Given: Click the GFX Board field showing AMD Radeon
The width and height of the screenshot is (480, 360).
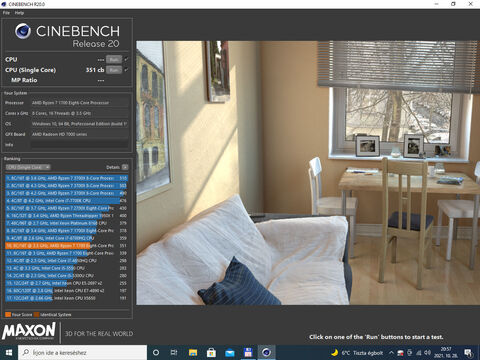Looking at the screenshot, I should 79,134.
